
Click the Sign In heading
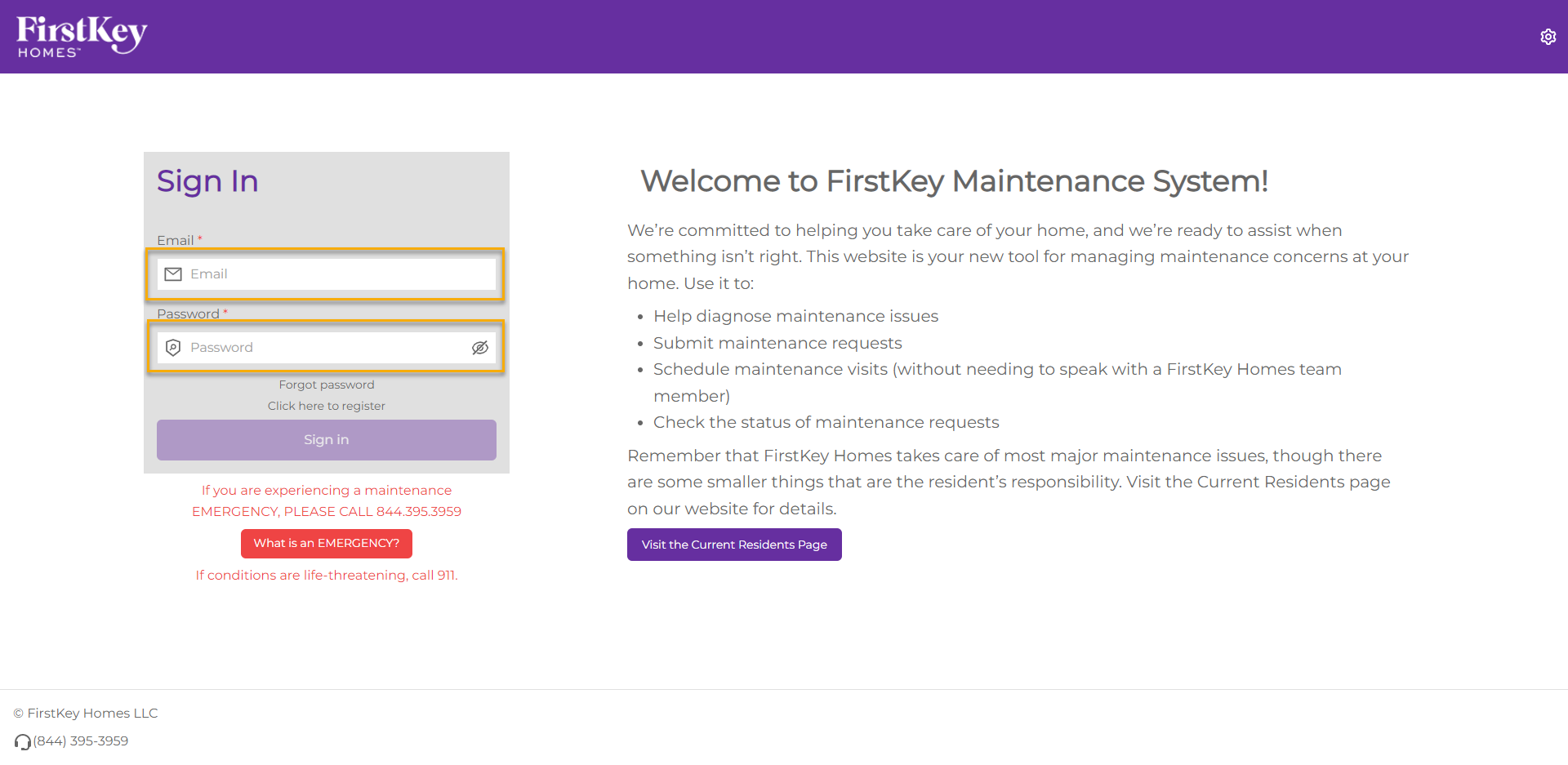207,181
